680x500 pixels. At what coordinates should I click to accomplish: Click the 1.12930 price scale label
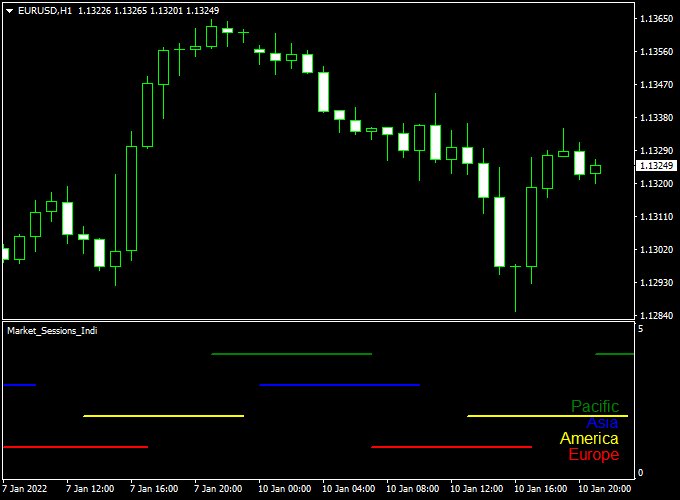click(657, 282)
